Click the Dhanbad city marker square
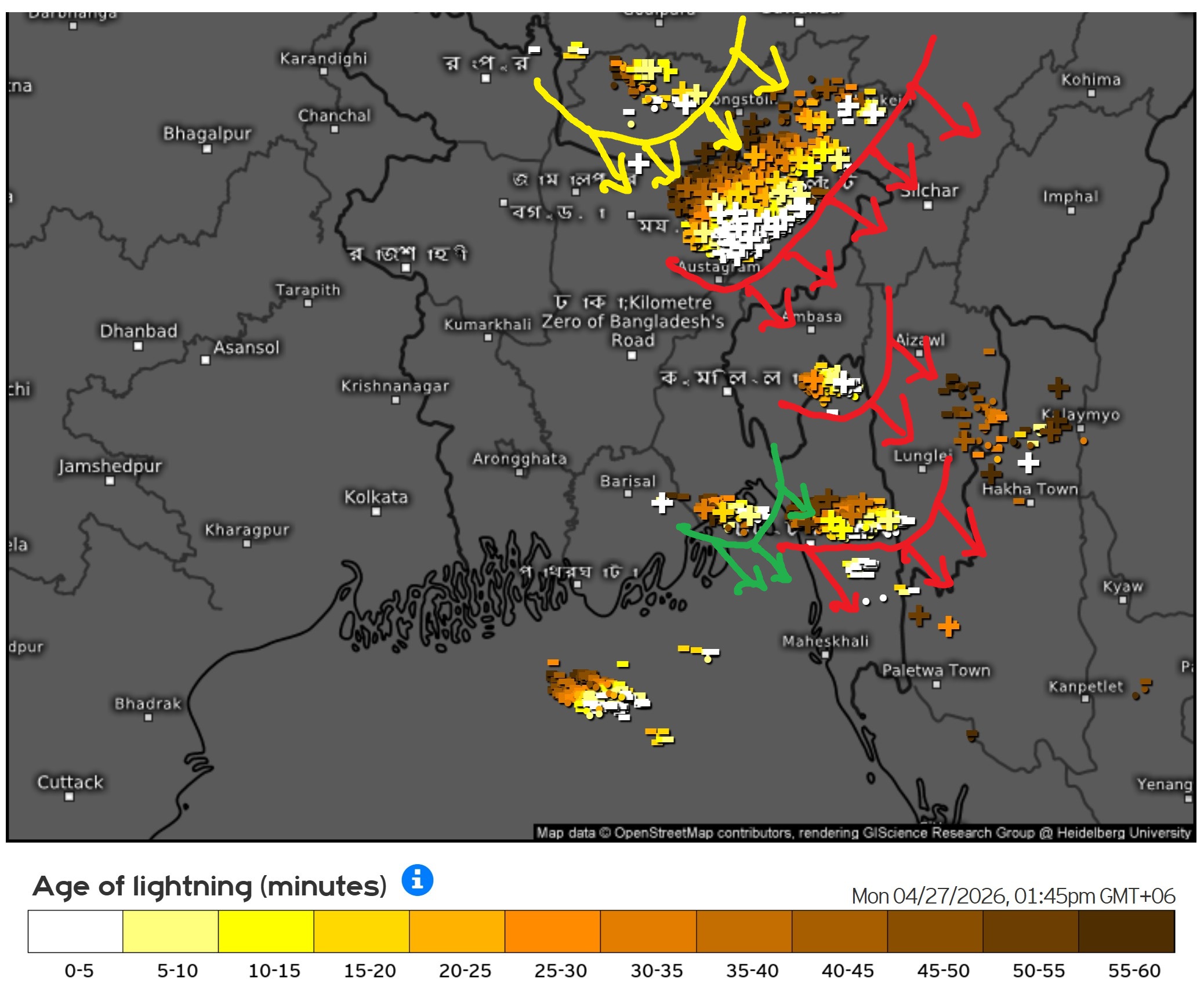The image size is (1204, 983). pyautogui.click(x=138, y=346)
